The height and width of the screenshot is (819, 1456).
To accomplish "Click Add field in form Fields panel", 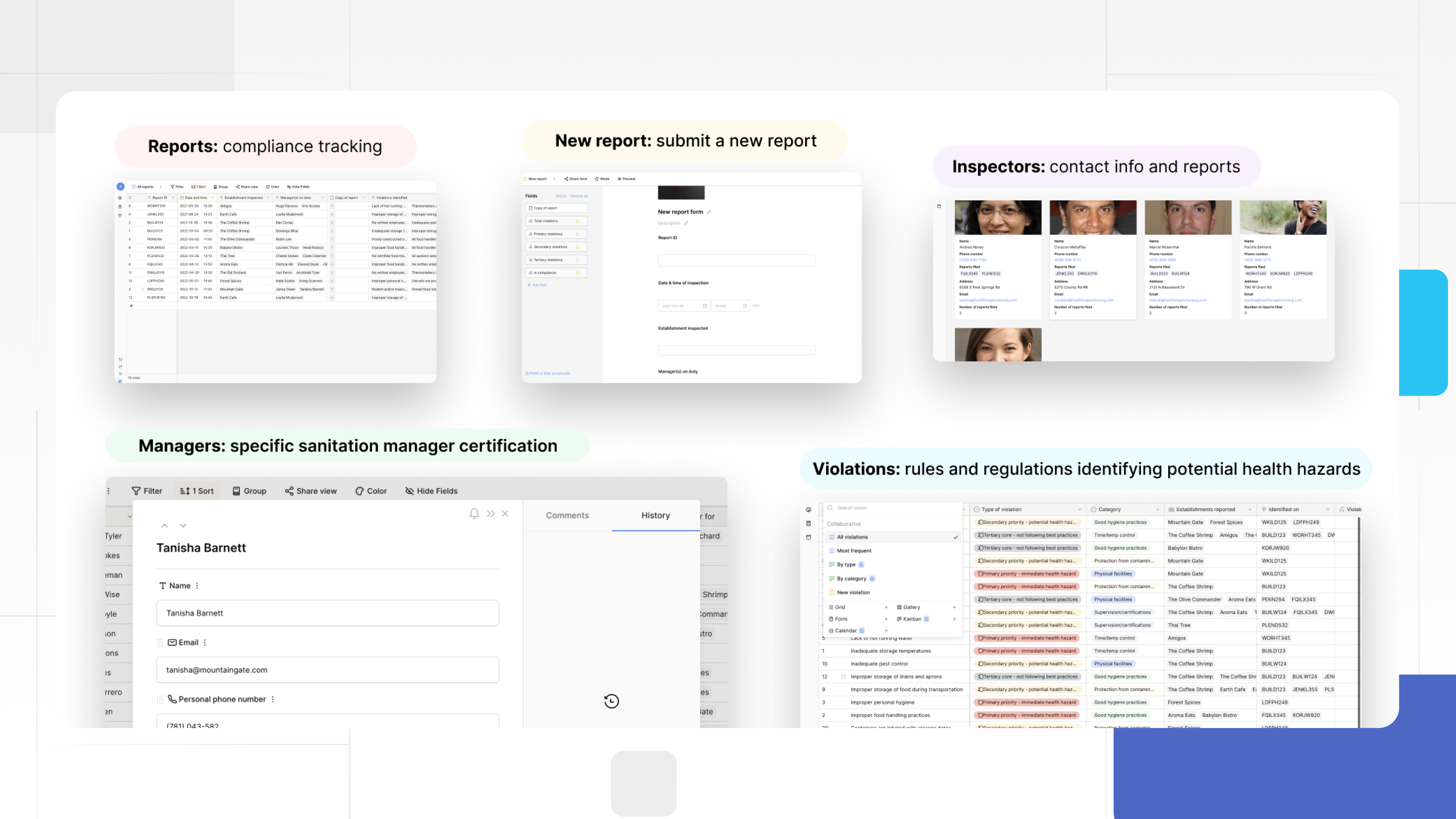I will 537,285.
